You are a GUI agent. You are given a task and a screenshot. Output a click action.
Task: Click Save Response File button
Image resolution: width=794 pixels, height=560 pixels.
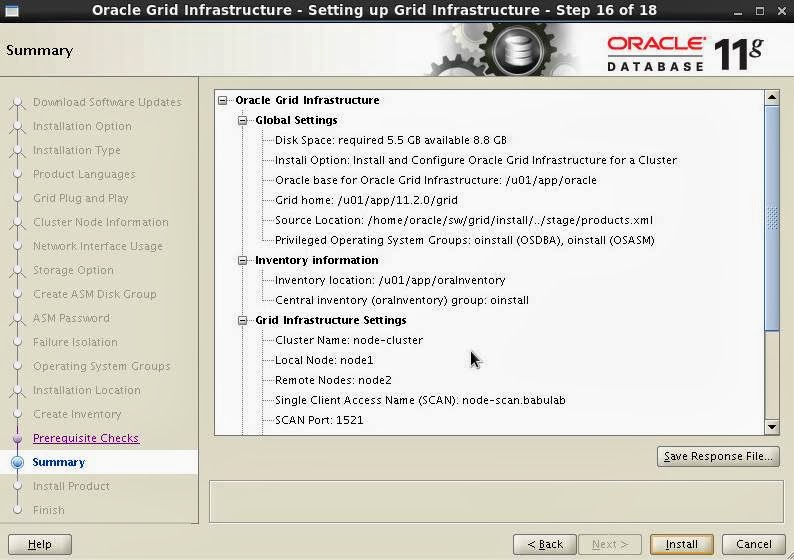coord(718,456)
